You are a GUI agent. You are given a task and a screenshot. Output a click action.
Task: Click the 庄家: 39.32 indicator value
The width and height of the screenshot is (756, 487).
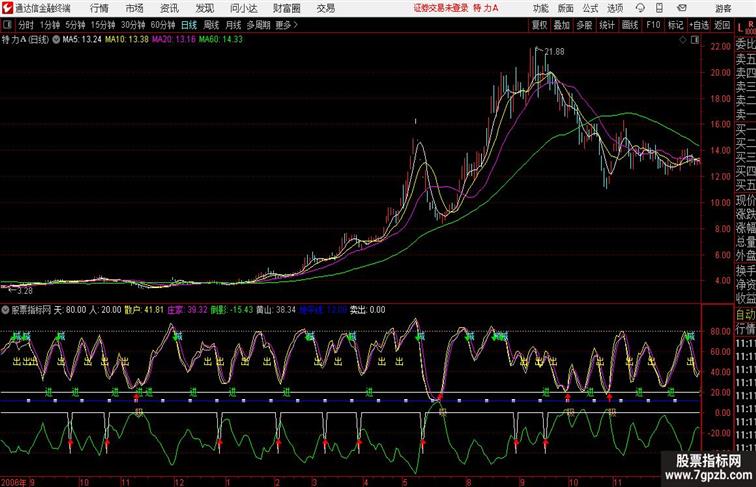click(x=187, y=310)
